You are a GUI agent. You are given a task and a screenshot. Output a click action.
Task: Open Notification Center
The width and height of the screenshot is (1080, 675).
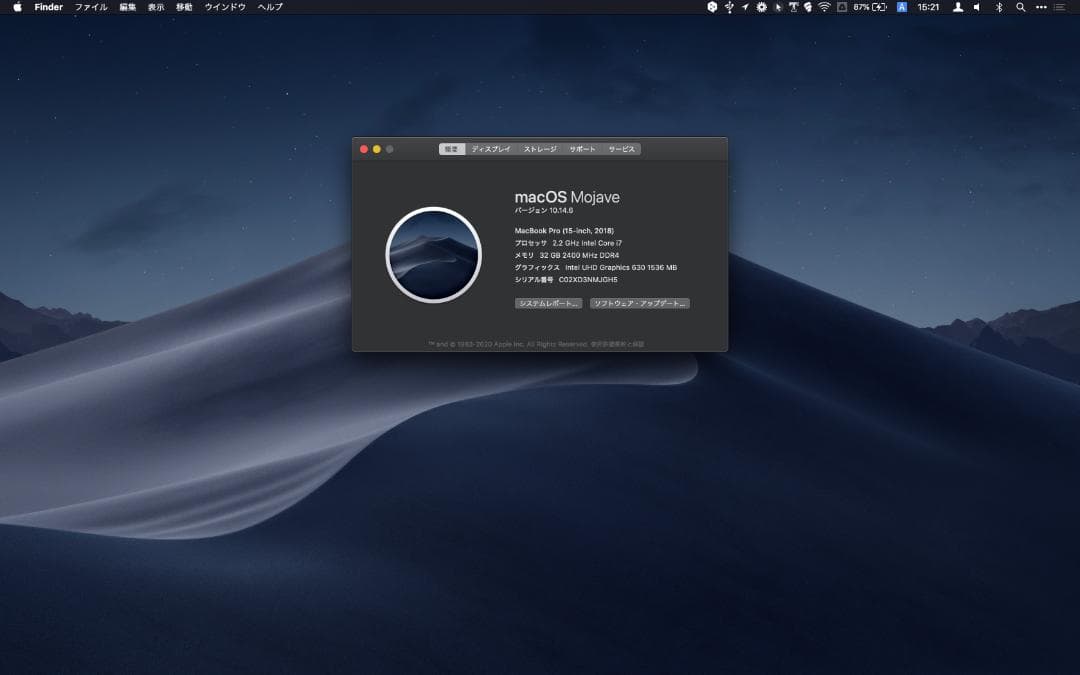point(1059,7)
